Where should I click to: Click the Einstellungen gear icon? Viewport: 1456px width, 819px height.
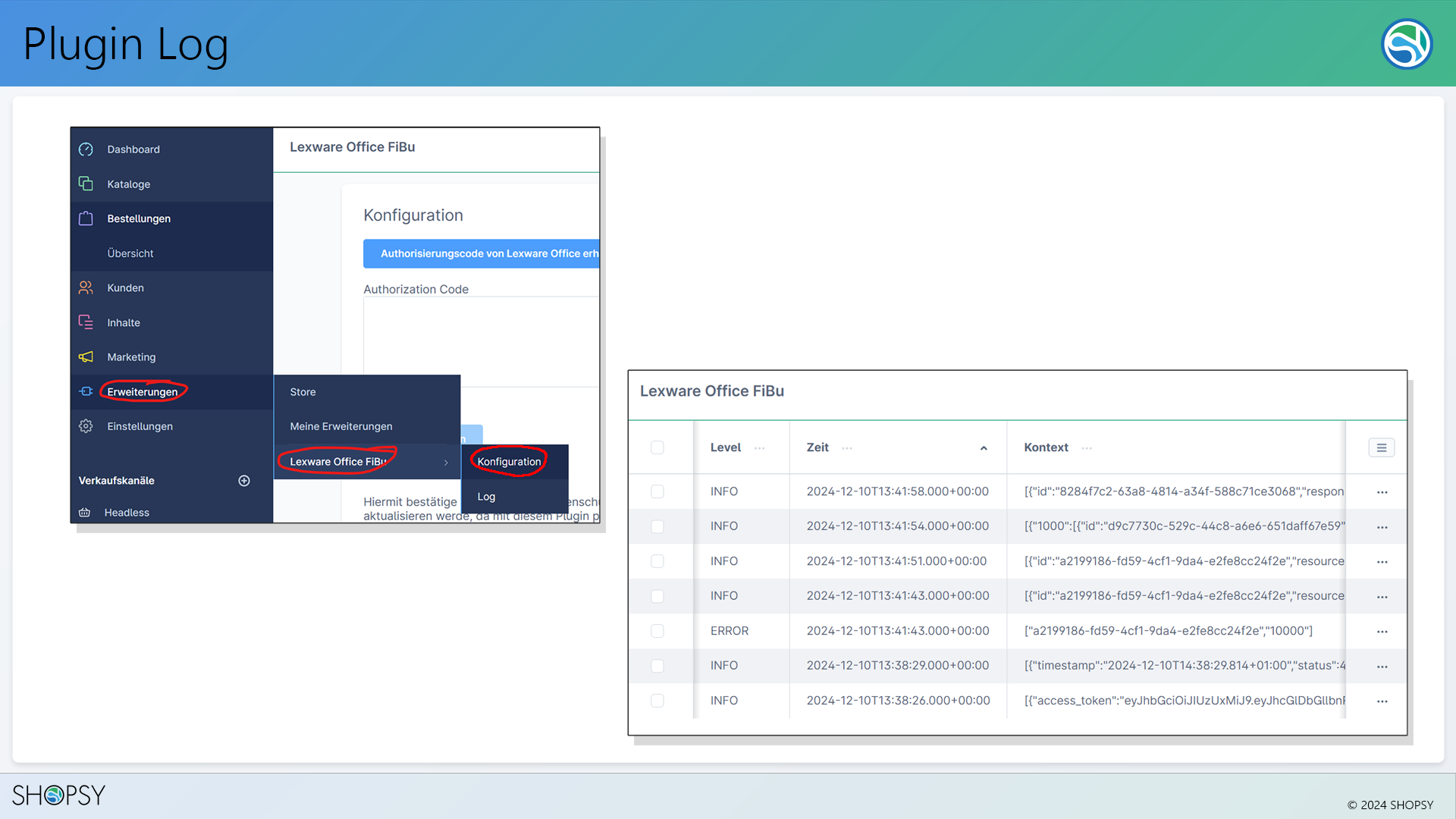pos(86,426)
